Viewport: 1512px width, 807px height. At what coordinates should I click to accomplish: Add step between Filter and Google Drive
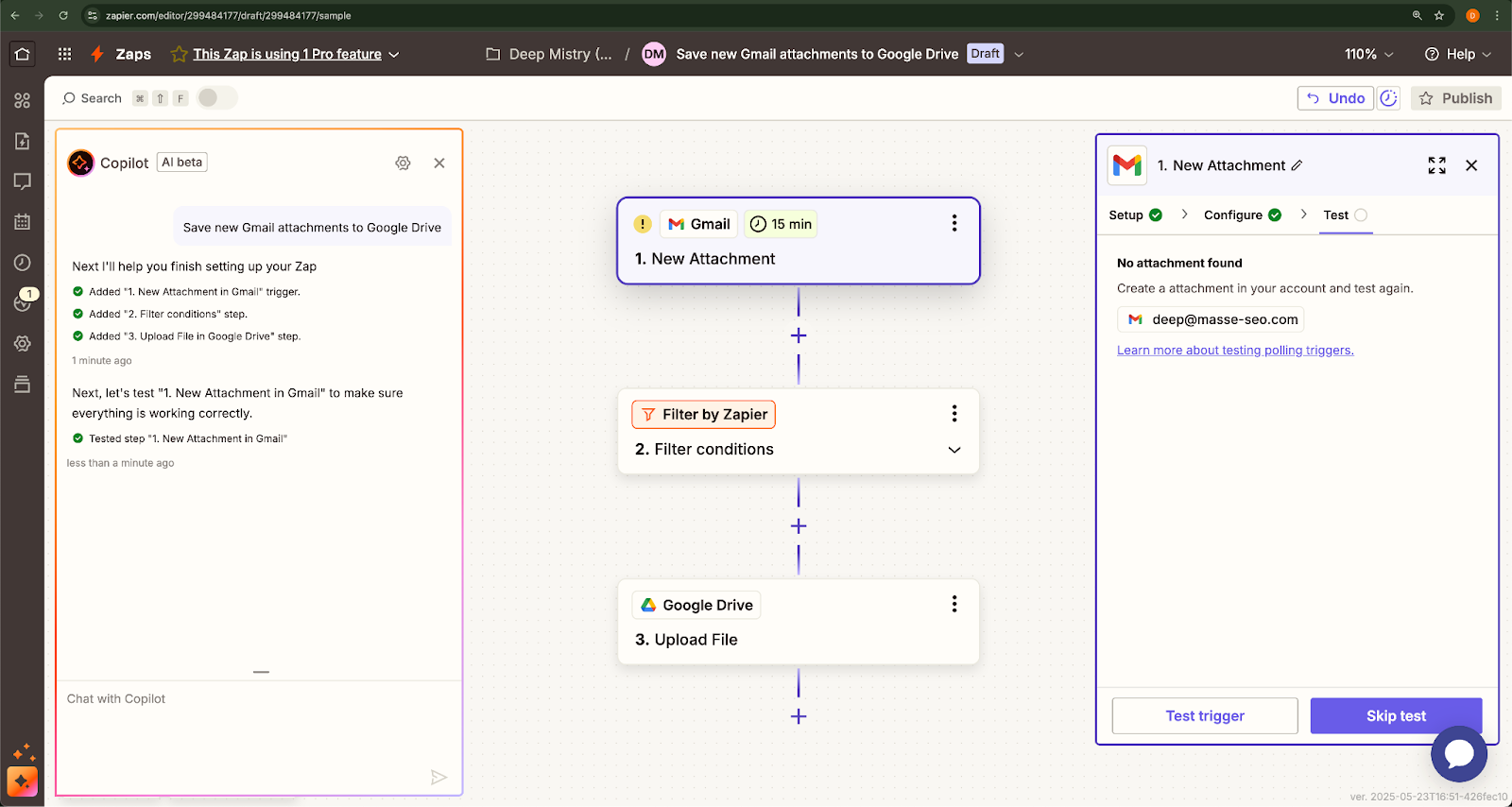[x=799, y=525]
